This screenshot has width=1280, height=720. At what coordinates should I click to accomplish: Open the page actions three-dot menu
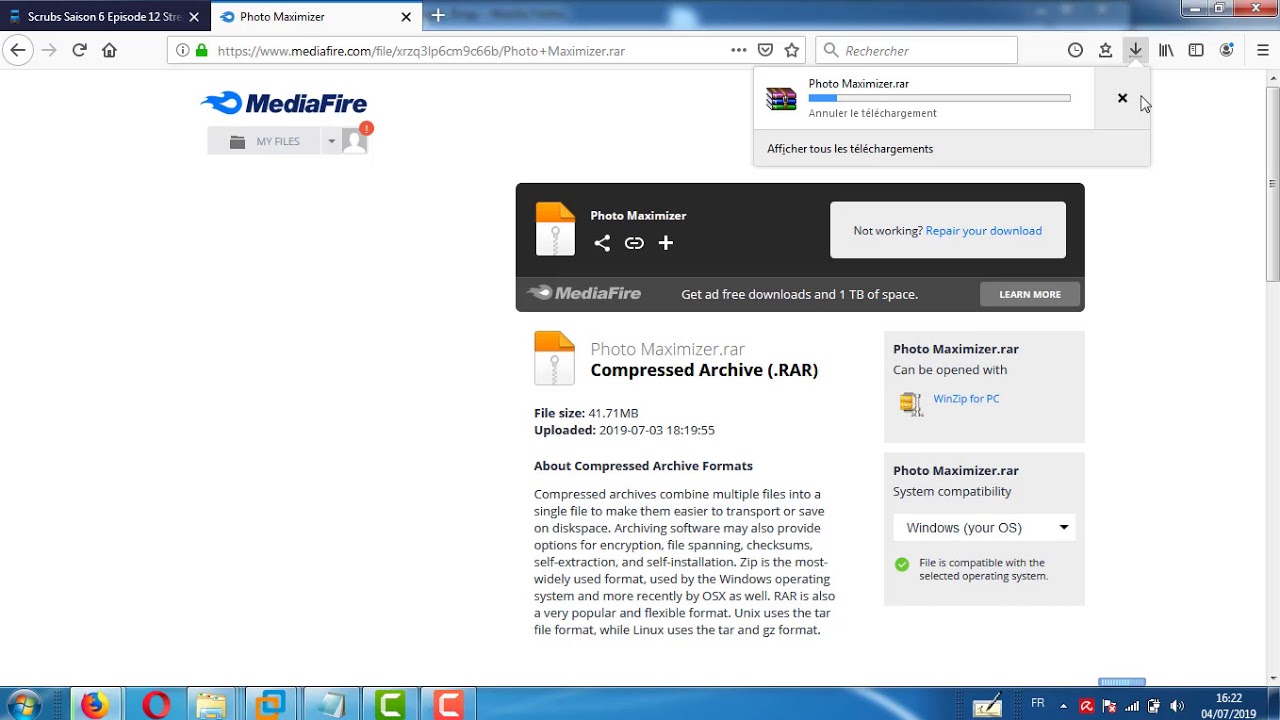click(738, 50)
